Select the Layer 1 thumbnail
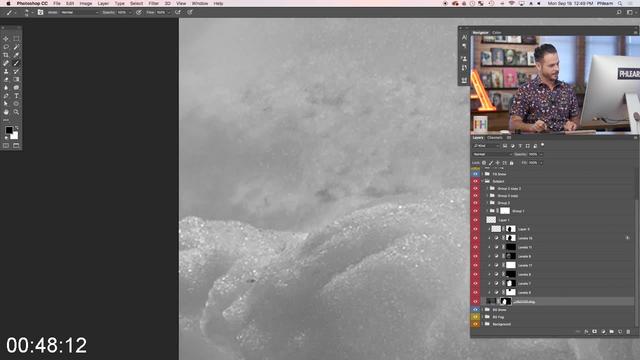This screenshot has width=640, height=360. pos(491,220)
